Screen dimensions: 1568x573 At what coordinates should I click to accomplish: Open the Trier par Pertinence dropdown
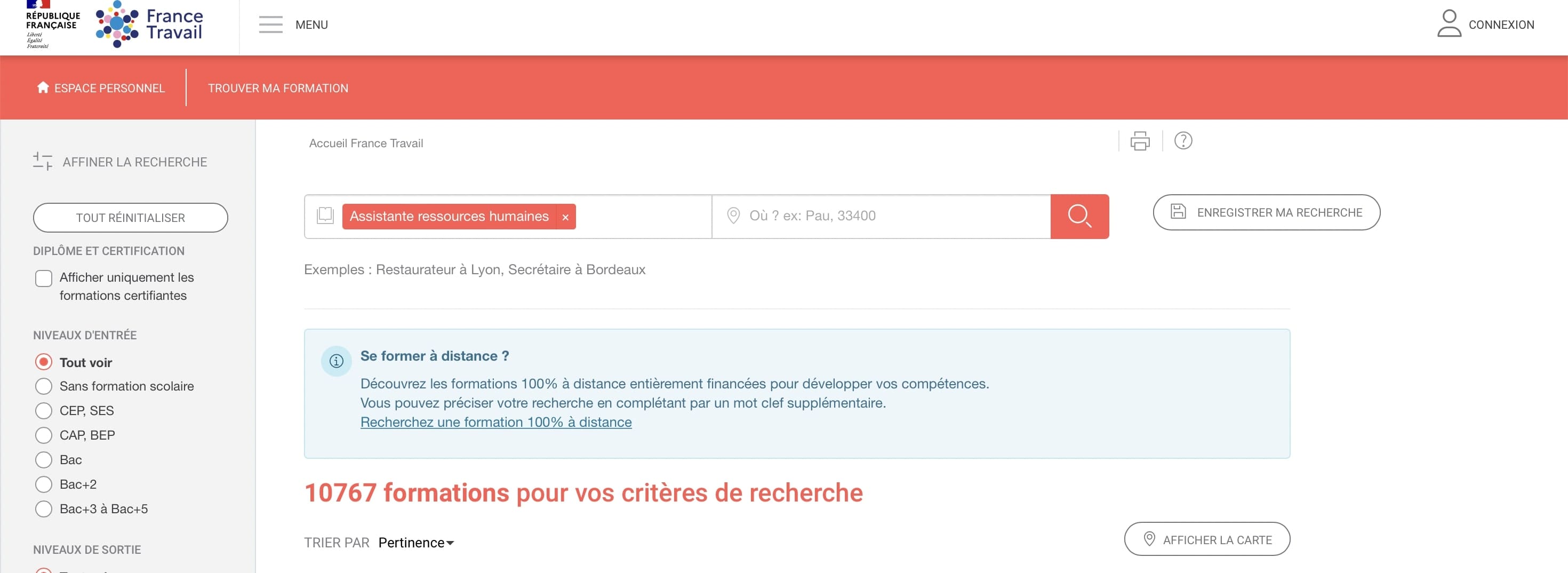pyautogui.click(x=417, y=543)
